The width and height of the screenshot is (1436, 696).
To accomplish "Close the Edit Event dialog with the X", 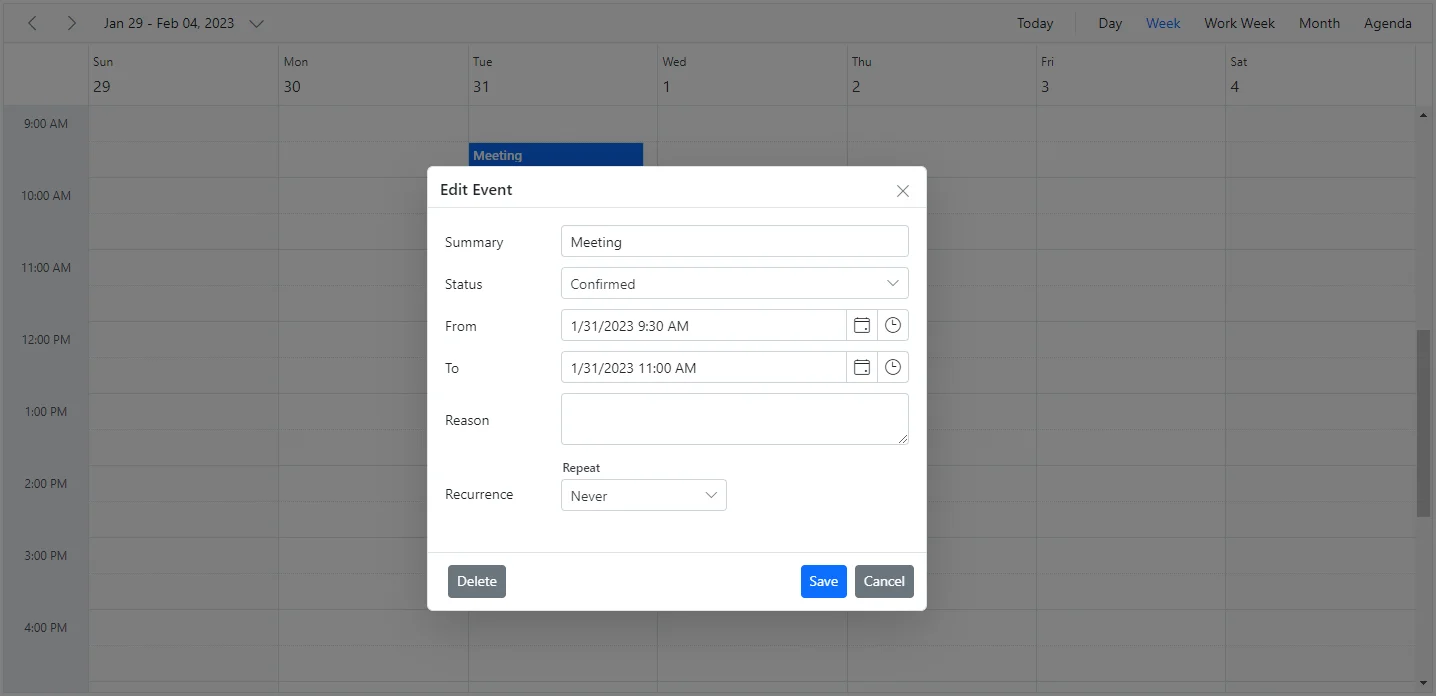I will click(903, 191).
